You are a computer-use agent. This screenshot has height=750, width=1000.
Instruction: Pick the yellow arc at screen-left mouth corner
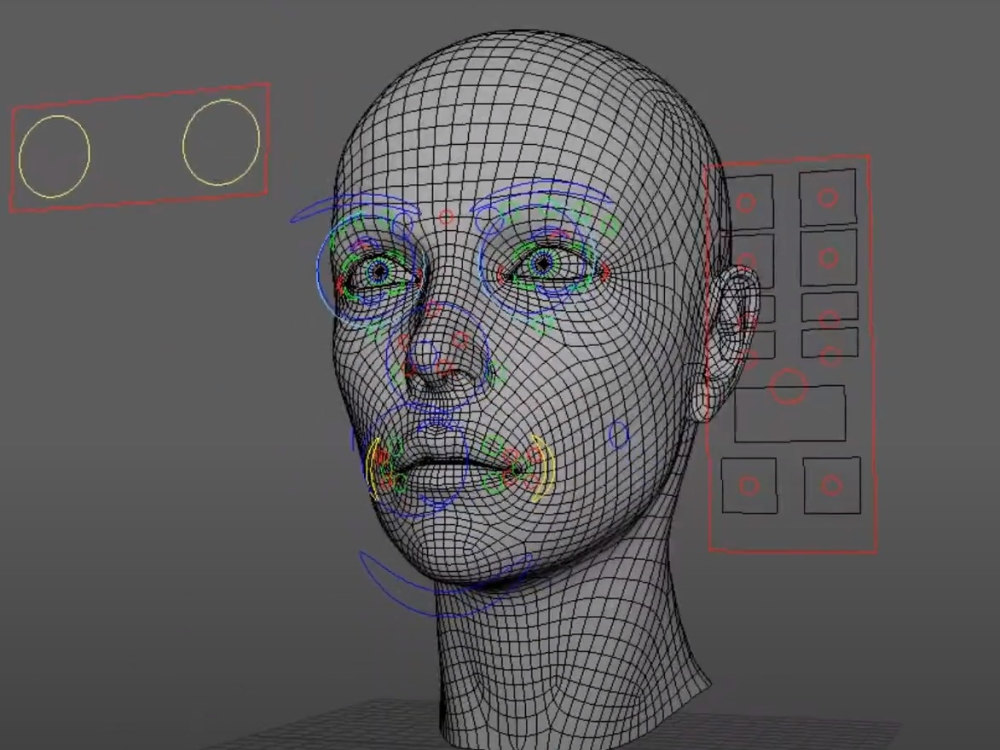click(372, 469)
